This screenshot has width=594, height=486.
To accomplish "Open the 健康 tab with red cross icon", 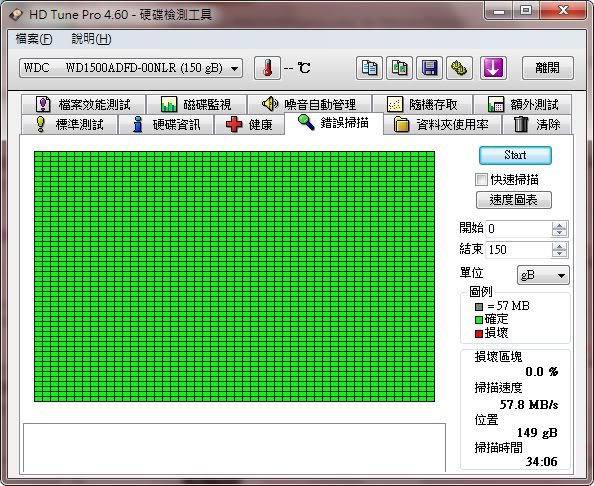I will point(249,125).
